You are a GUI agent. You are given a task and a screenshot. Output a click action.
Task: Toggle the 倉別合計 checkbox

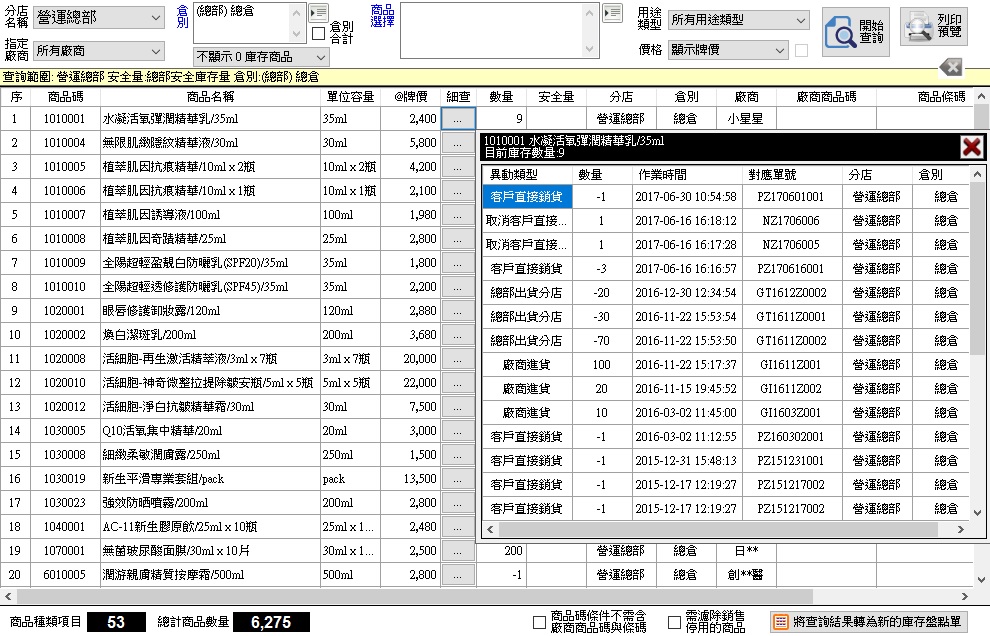coord(319,34)
